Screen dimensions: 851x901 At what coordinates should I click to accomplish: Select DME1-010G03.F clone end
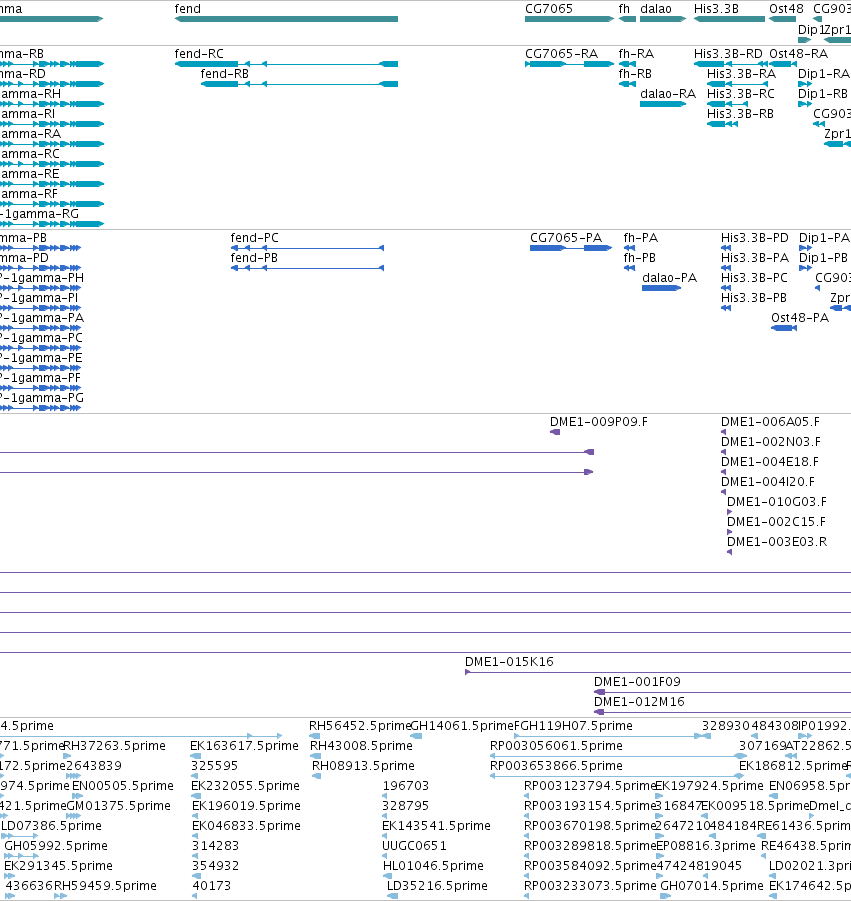tap(729, 512)
